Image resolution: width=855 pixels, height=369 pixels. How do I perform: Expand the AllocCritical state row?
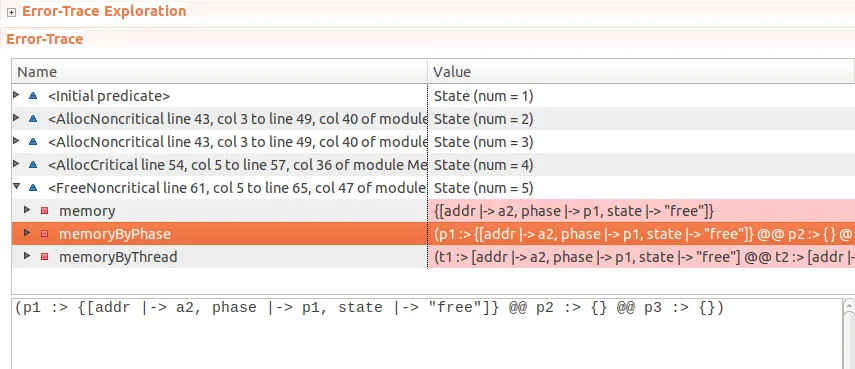[16, 164]
